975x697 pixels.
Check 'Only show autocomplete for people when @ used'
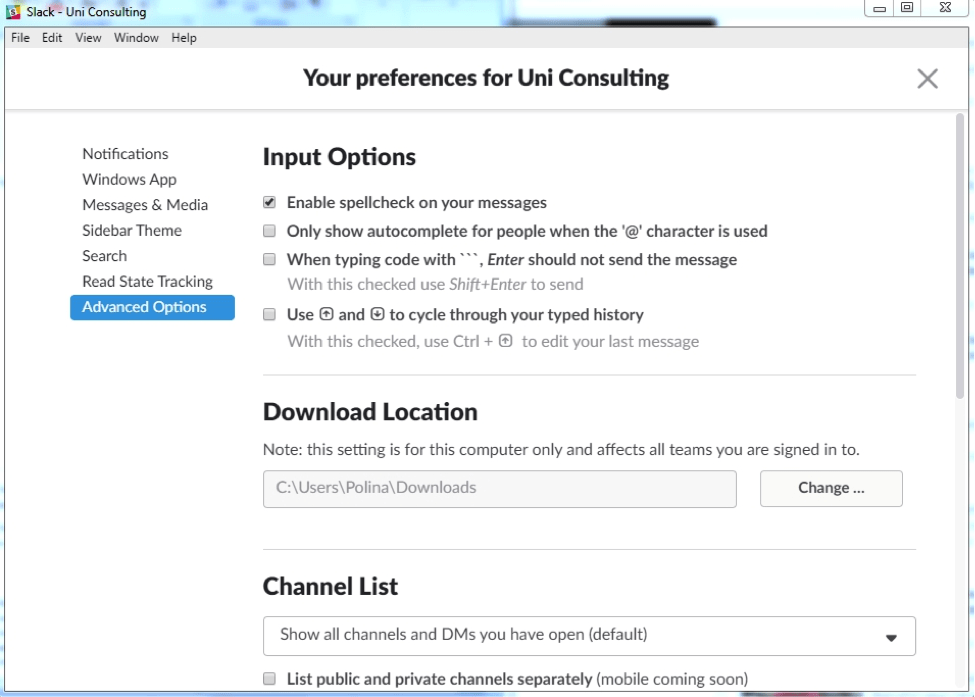pyautogui.click(x=268, y=231)
